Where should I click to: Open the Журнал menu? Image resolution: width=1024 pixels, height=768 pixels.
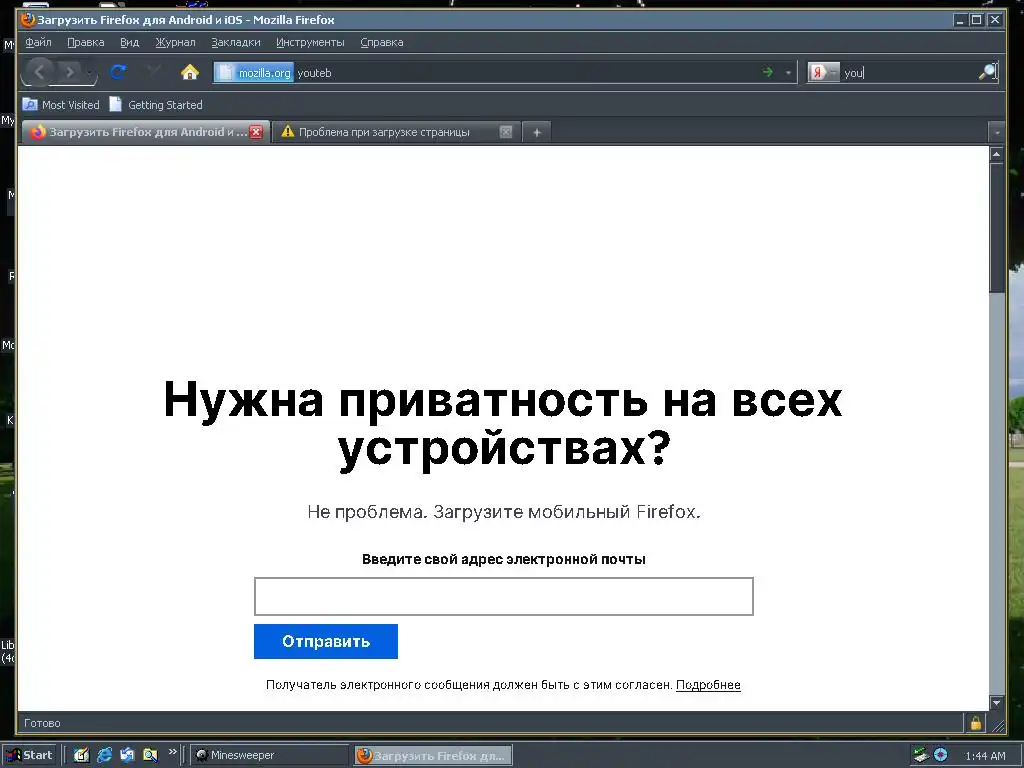175,42
